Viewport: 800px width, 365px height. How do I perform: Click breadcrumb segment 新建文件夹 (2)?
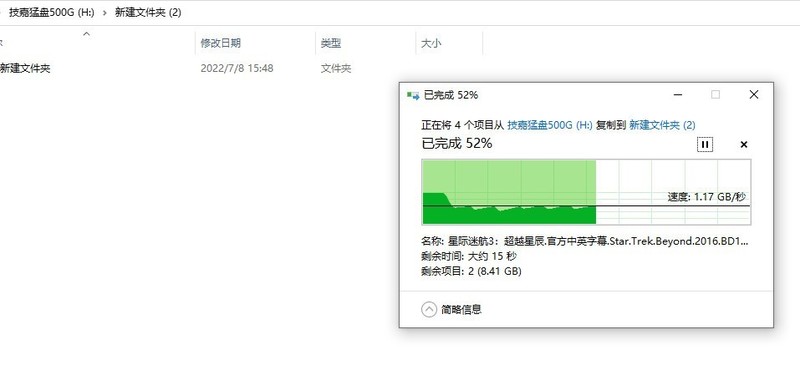click(x=148, y=13)
